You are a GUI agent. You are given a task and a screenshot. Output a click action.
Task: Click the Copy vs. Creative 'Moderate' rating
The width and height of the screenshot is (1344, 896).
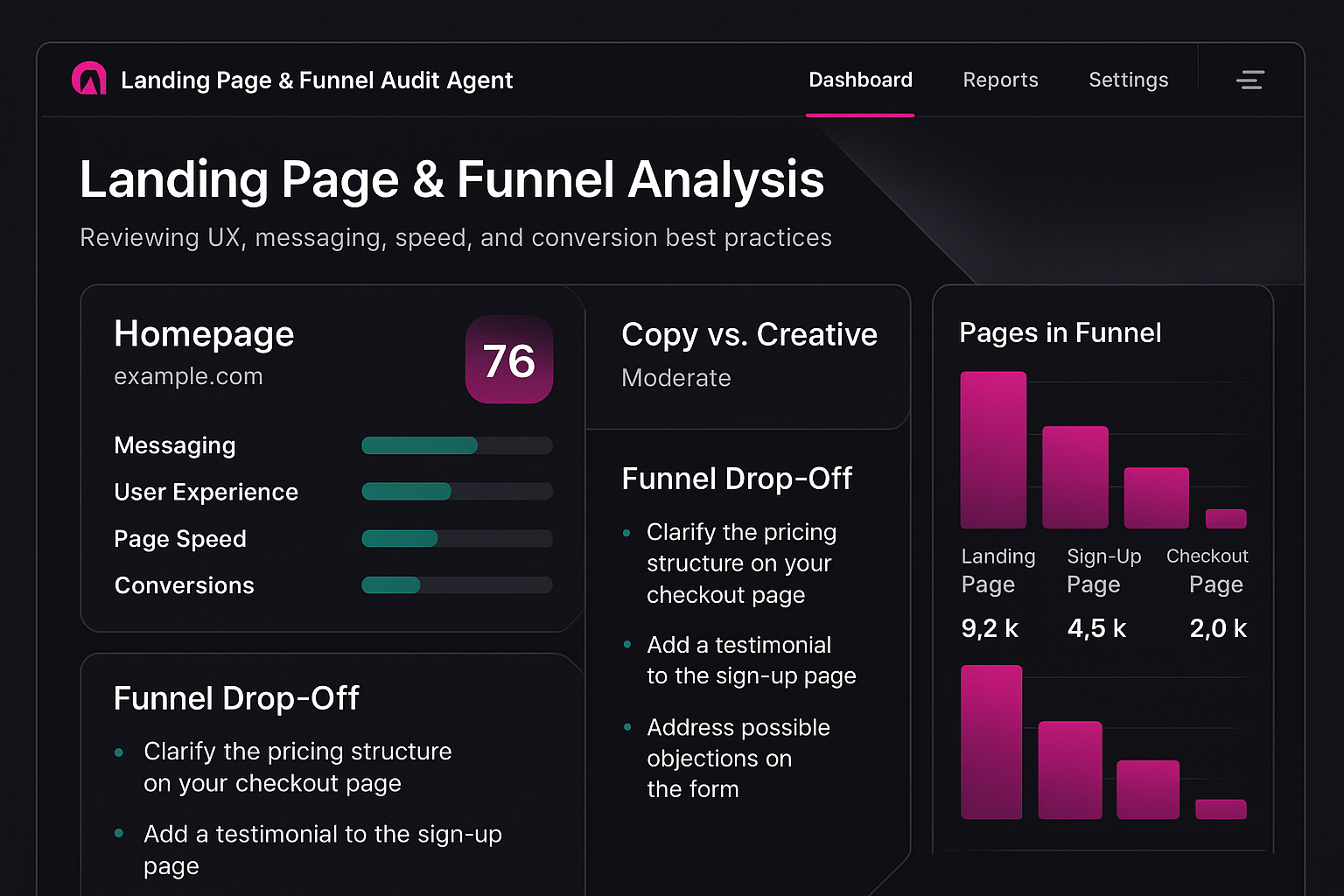(675, 377)
